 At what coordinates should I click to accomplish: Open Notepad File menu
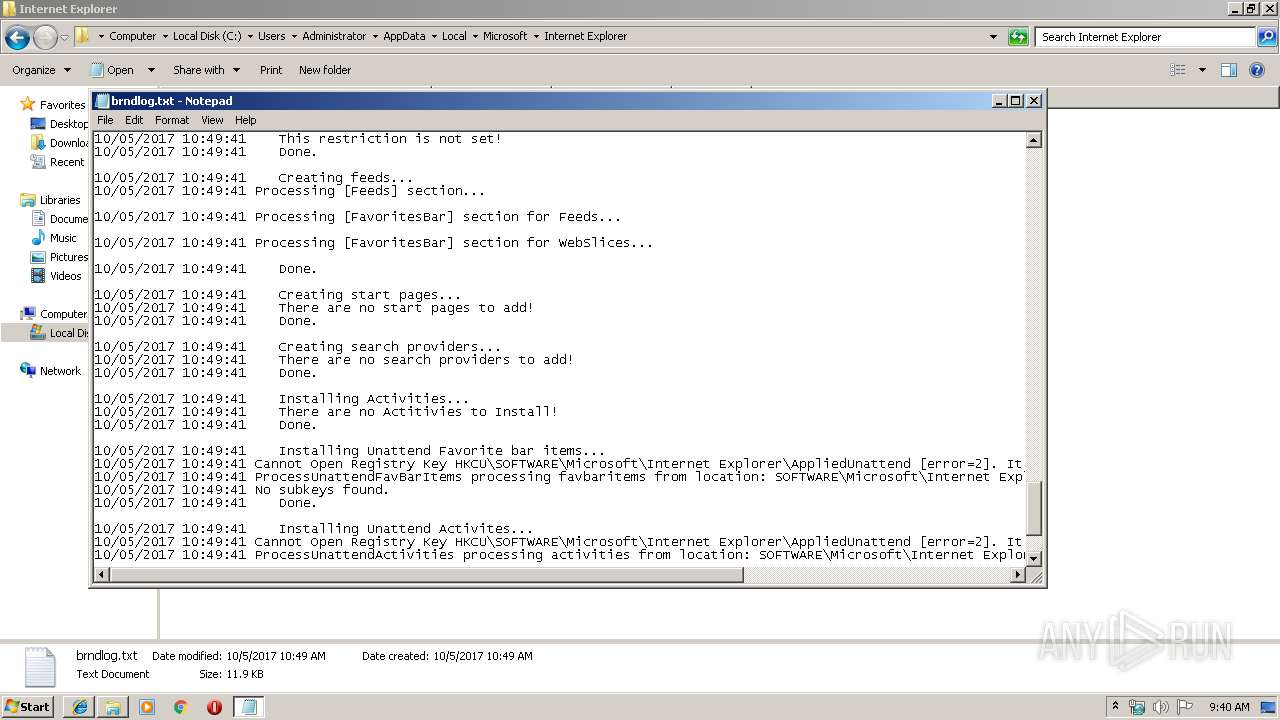click(x=105, y=120)
